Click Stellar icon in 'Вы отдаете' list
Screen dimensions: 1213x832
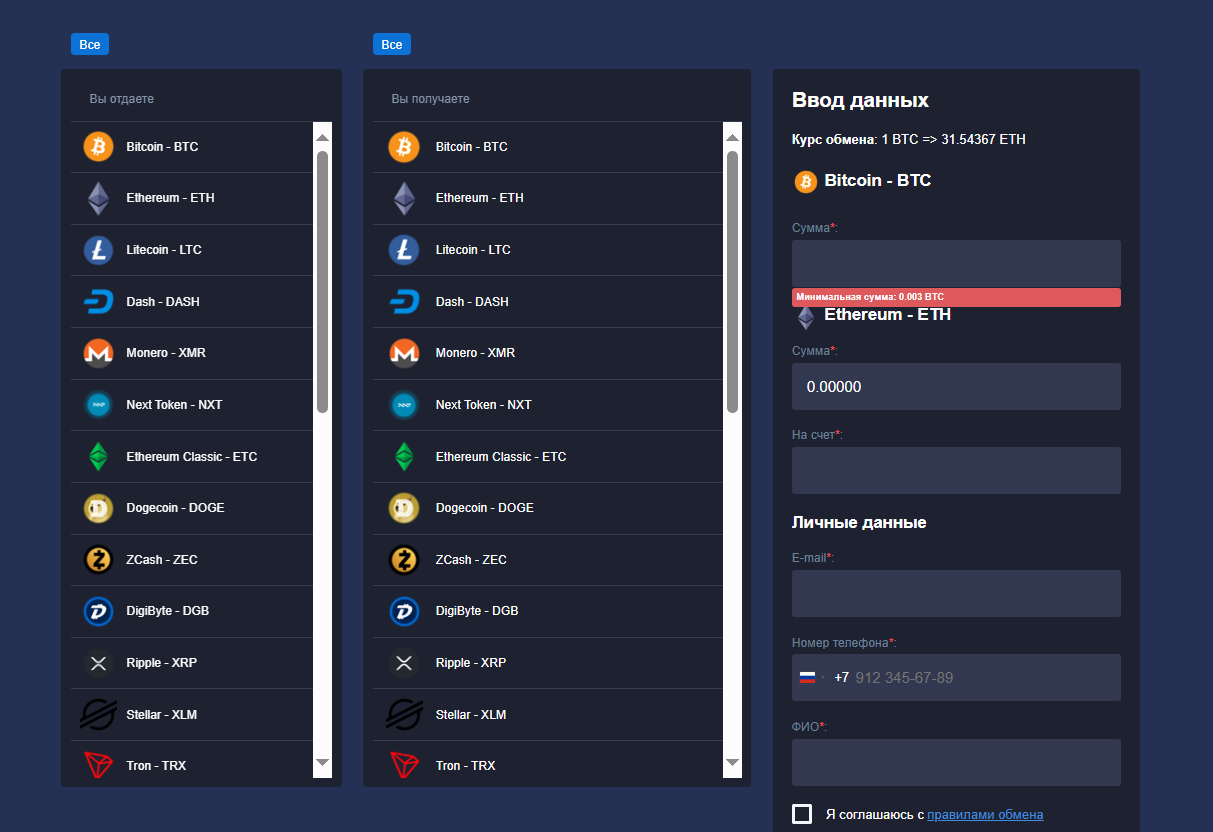coord(98,715)
